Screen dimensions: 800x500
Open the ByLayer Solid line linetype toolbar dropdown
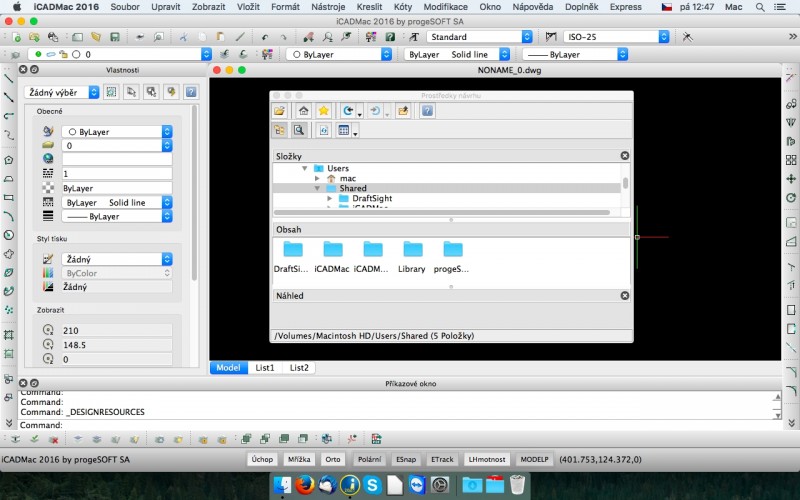(457, 54)
